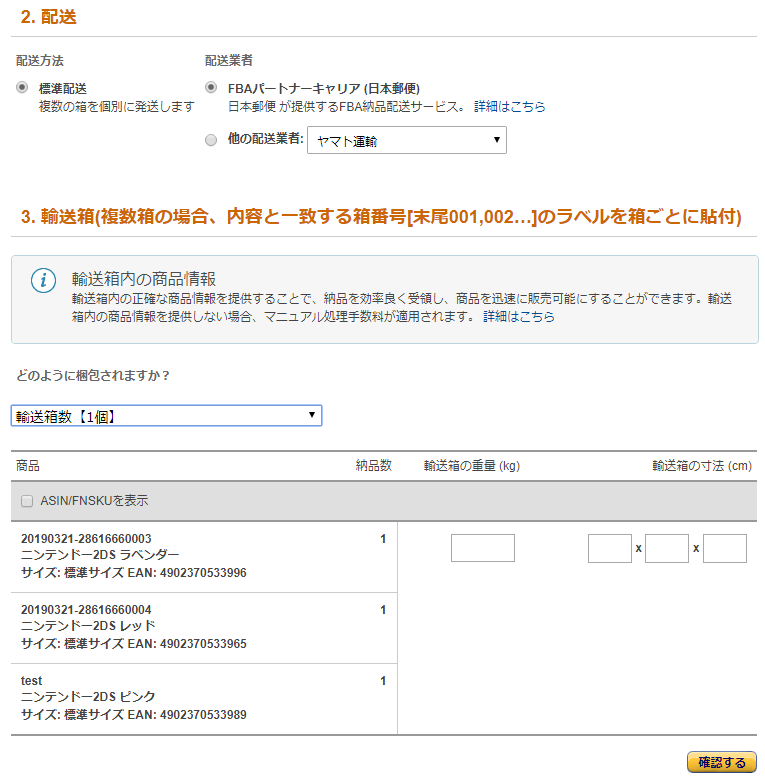The image size is (765, 782).
Task: Open 詳細はこちら link in the info box
Action: point(519,317)
